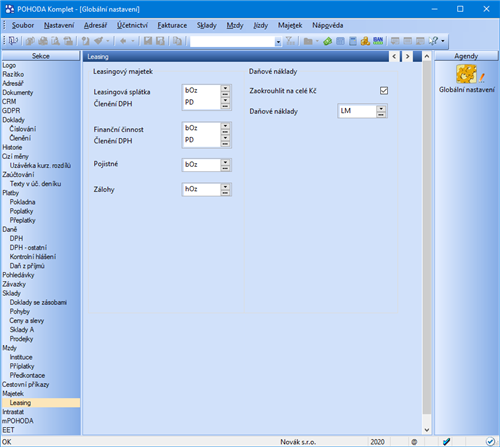
Task: Click the 2020 year in status bar
Action: pos(377,442)
